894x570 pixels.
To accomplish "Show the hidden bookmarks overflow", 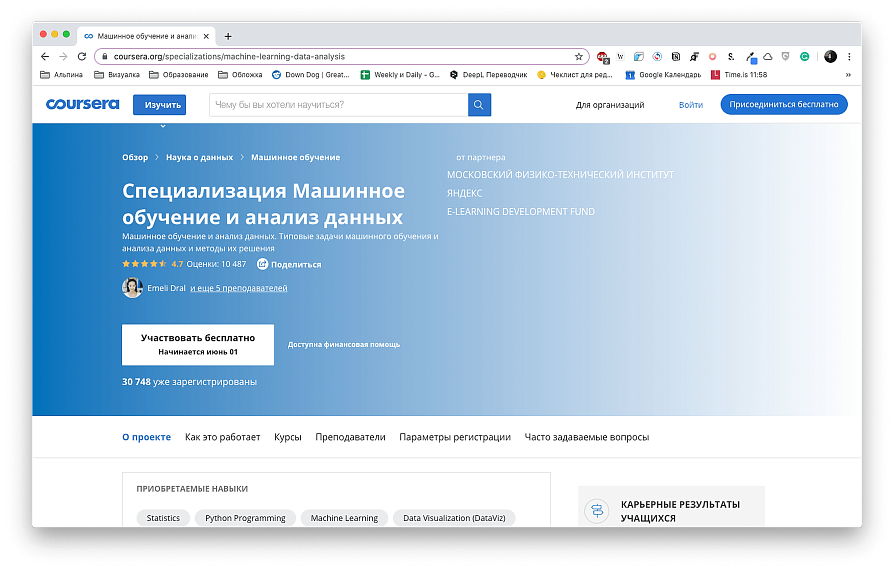I will [848, 75].
